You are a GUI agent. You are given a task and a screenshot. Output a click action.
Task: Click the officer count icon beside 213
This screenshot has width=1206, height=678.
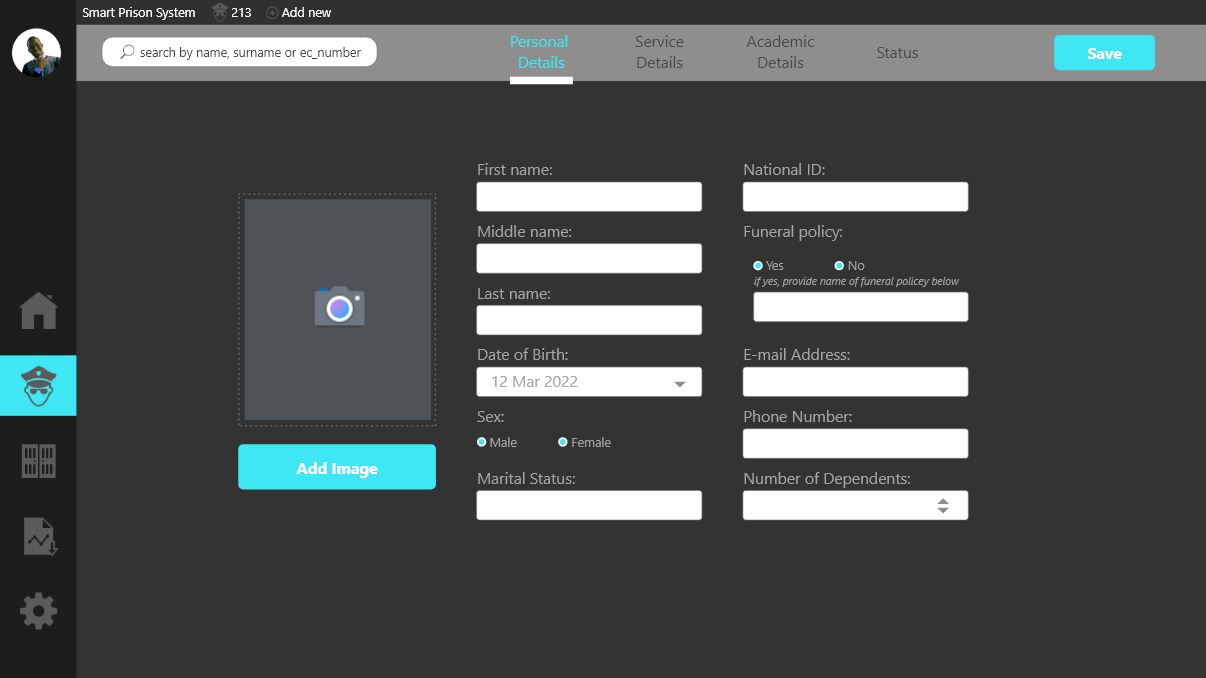[x=220, y=13]
